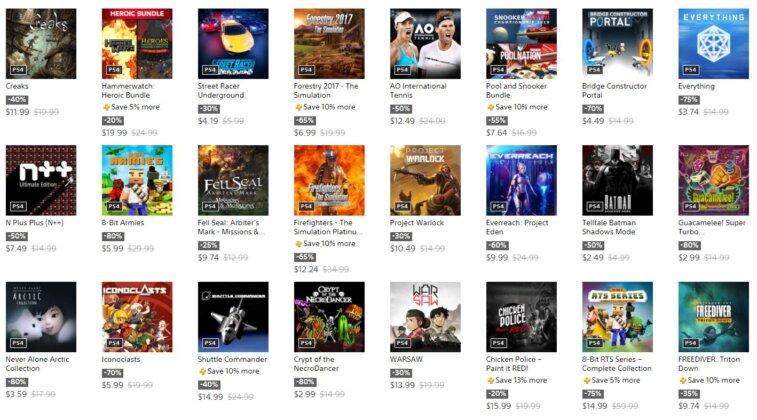Open the Never Alone Arctic Collection cover
757x420 pixels.
tap(41, 317)
